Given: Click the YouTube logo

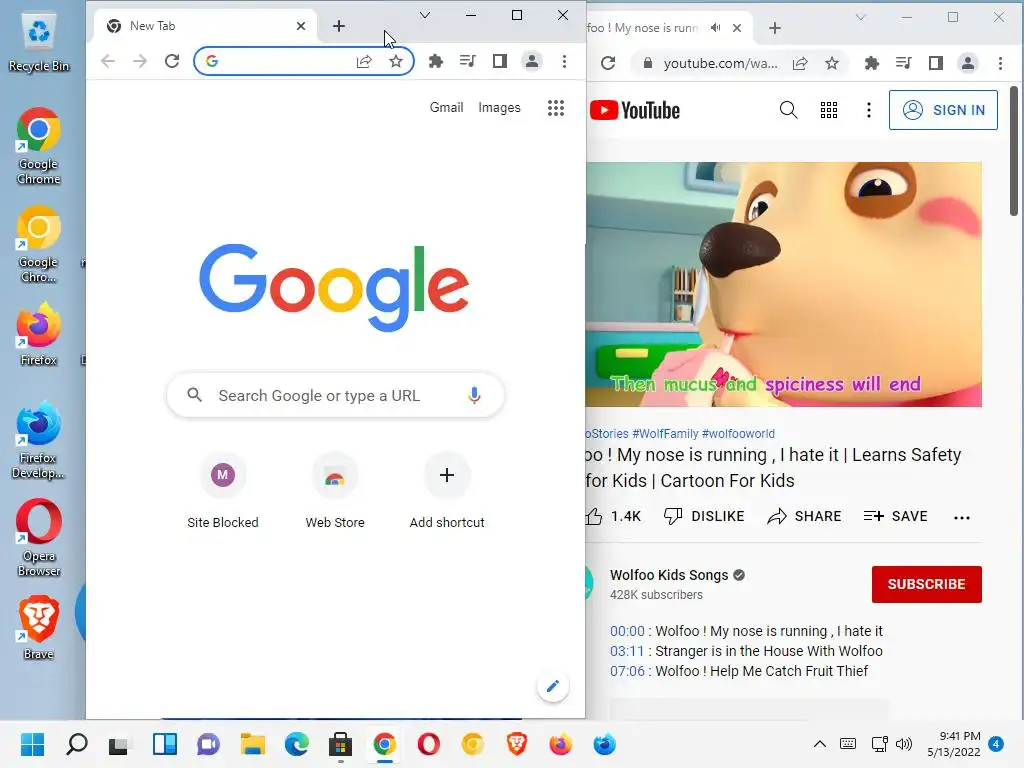Looking at the screenshot, I should 635,110.
